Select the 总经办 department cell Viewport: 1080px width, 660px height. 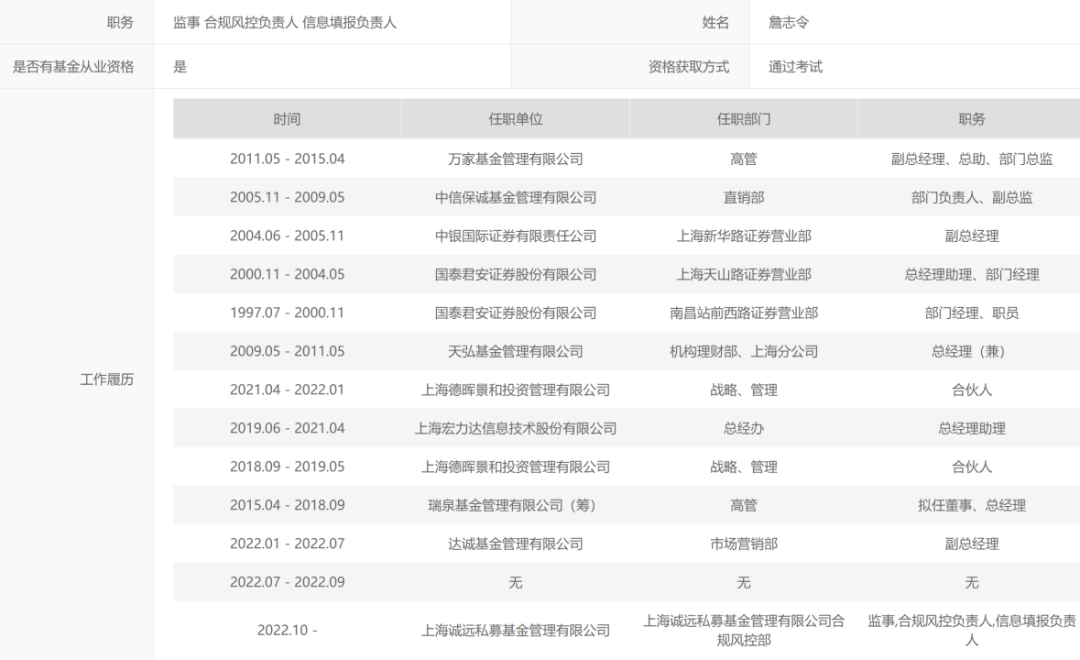(744, 429)
